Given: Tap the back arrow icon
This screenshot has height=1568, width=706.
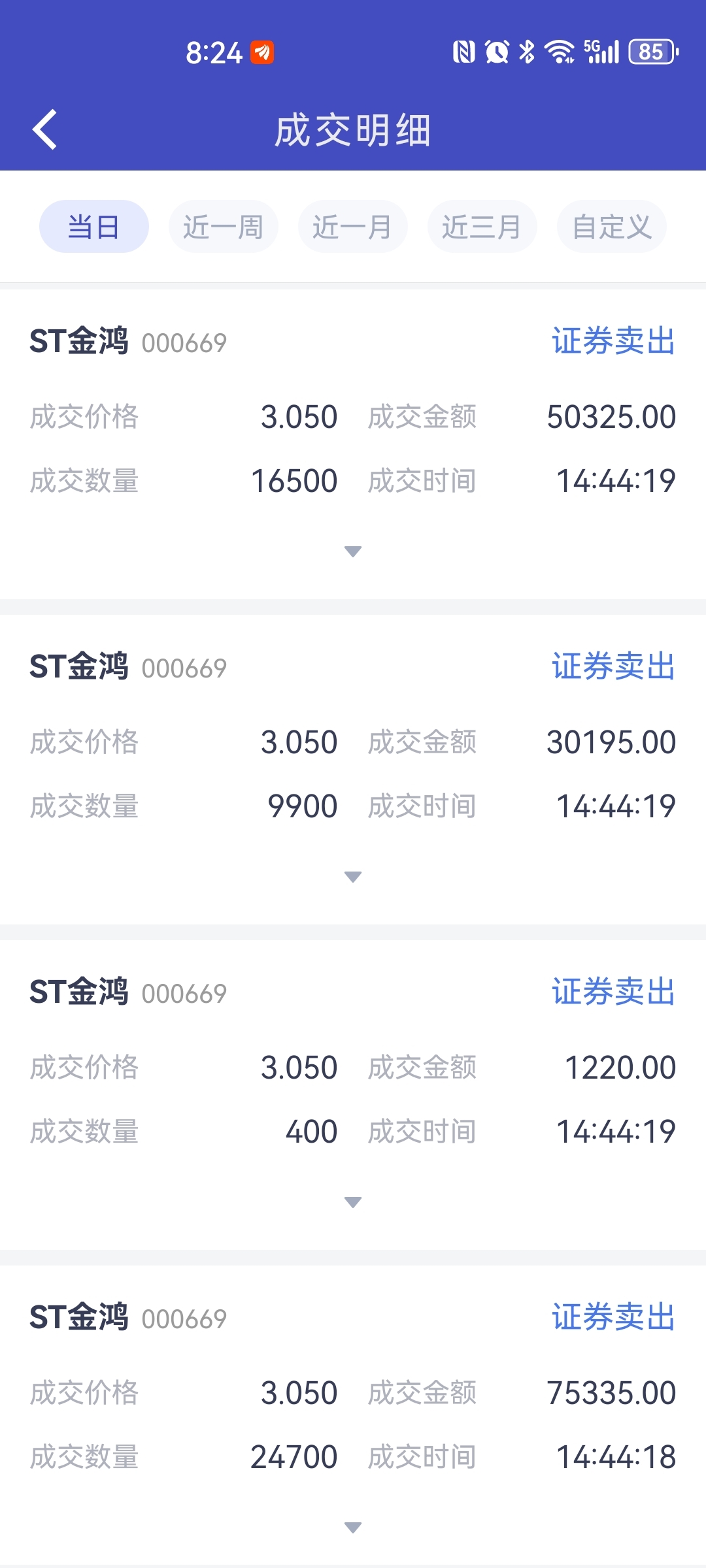Looking at the screenshot, I should (x=45, y=129).
